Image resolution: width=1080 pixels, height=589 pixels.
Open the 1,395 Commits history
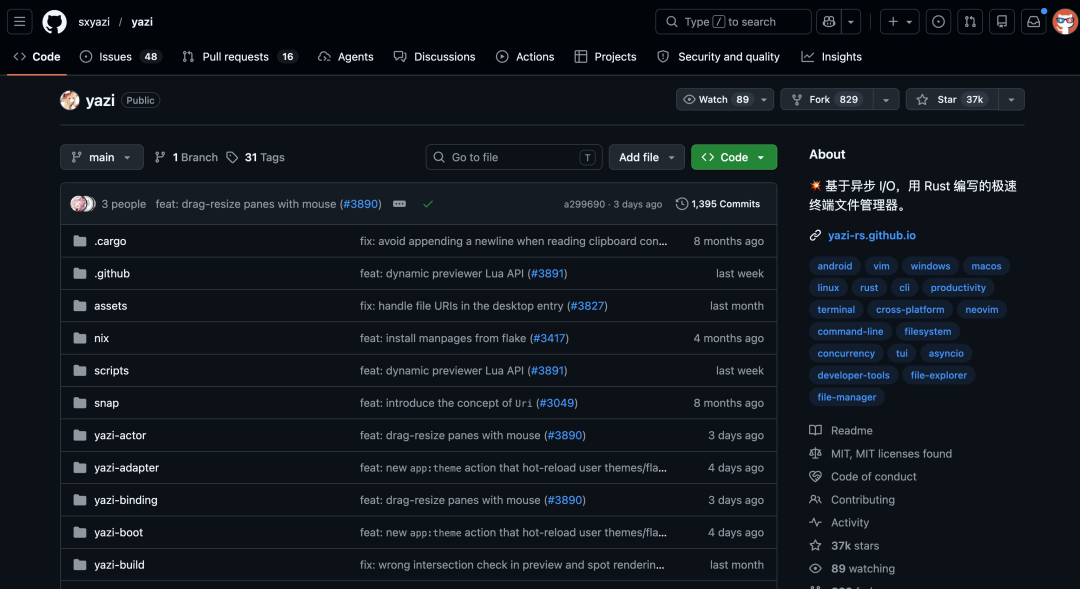[x=718, y=204]
